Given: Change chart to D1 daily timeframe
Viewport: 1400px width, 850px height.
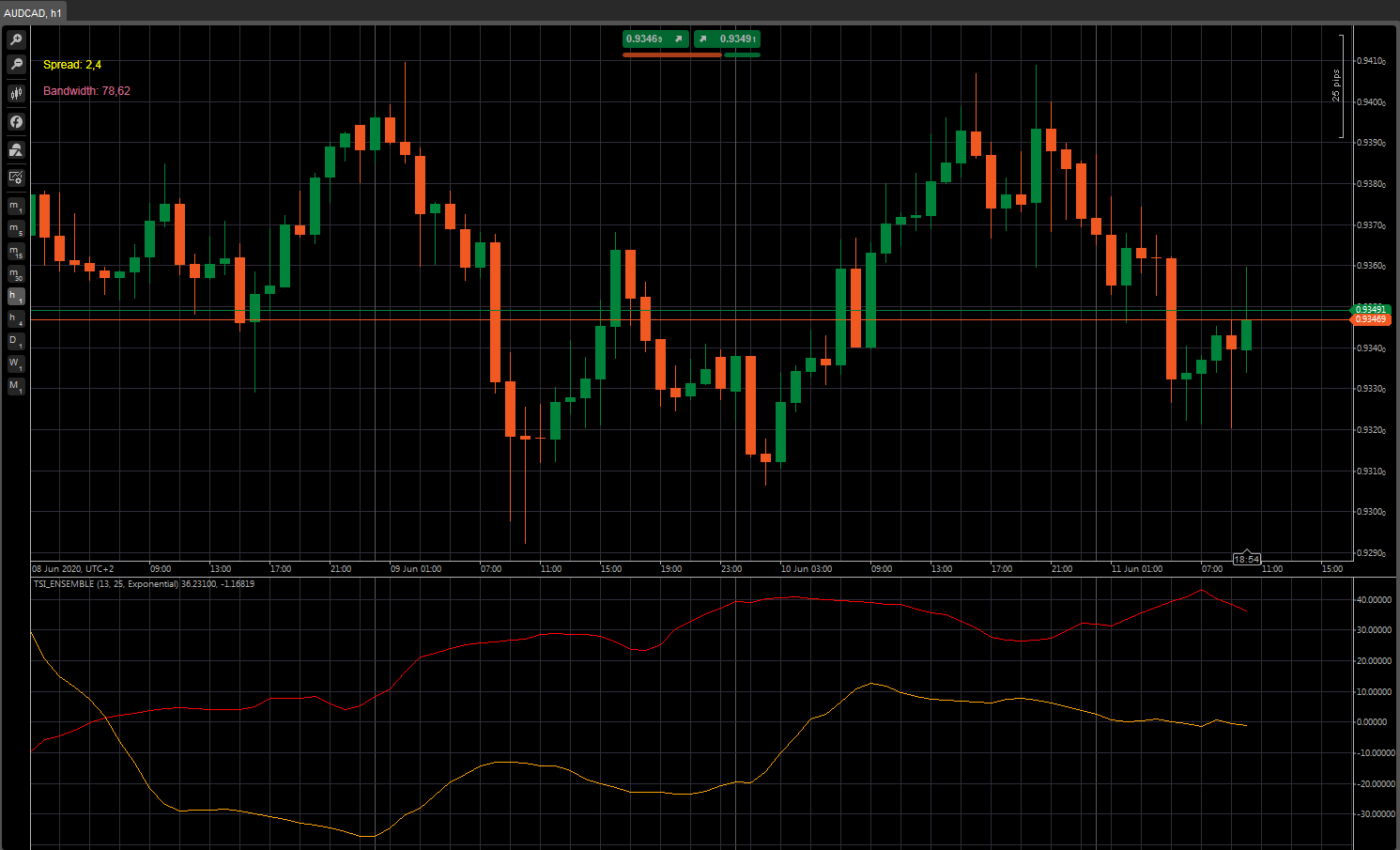Looking at the screenshot, I should (16, 342).
